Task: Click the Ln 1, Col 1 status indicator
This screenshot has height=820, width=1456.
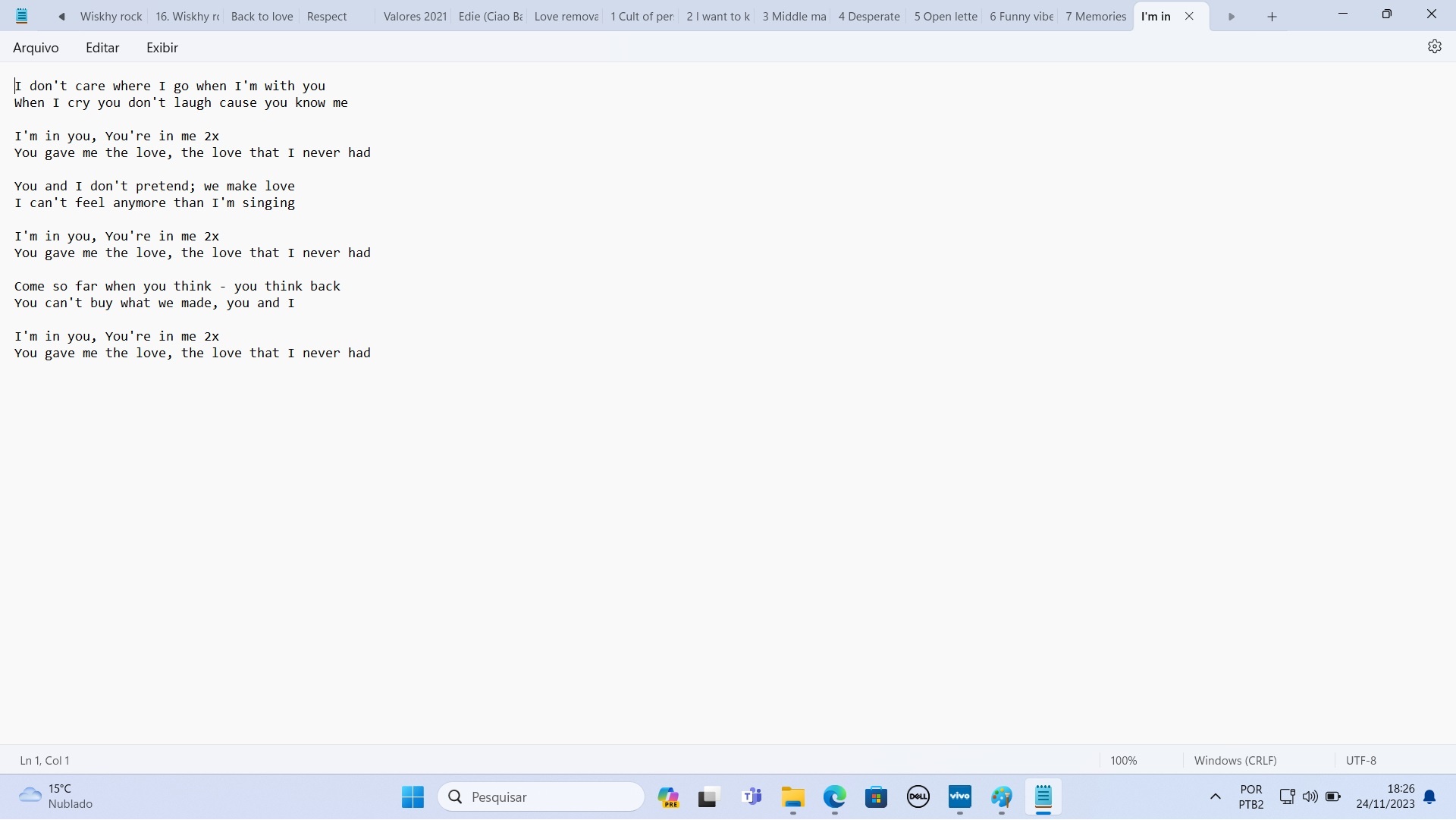Action: pyautogui.click(x=45, y=761)
